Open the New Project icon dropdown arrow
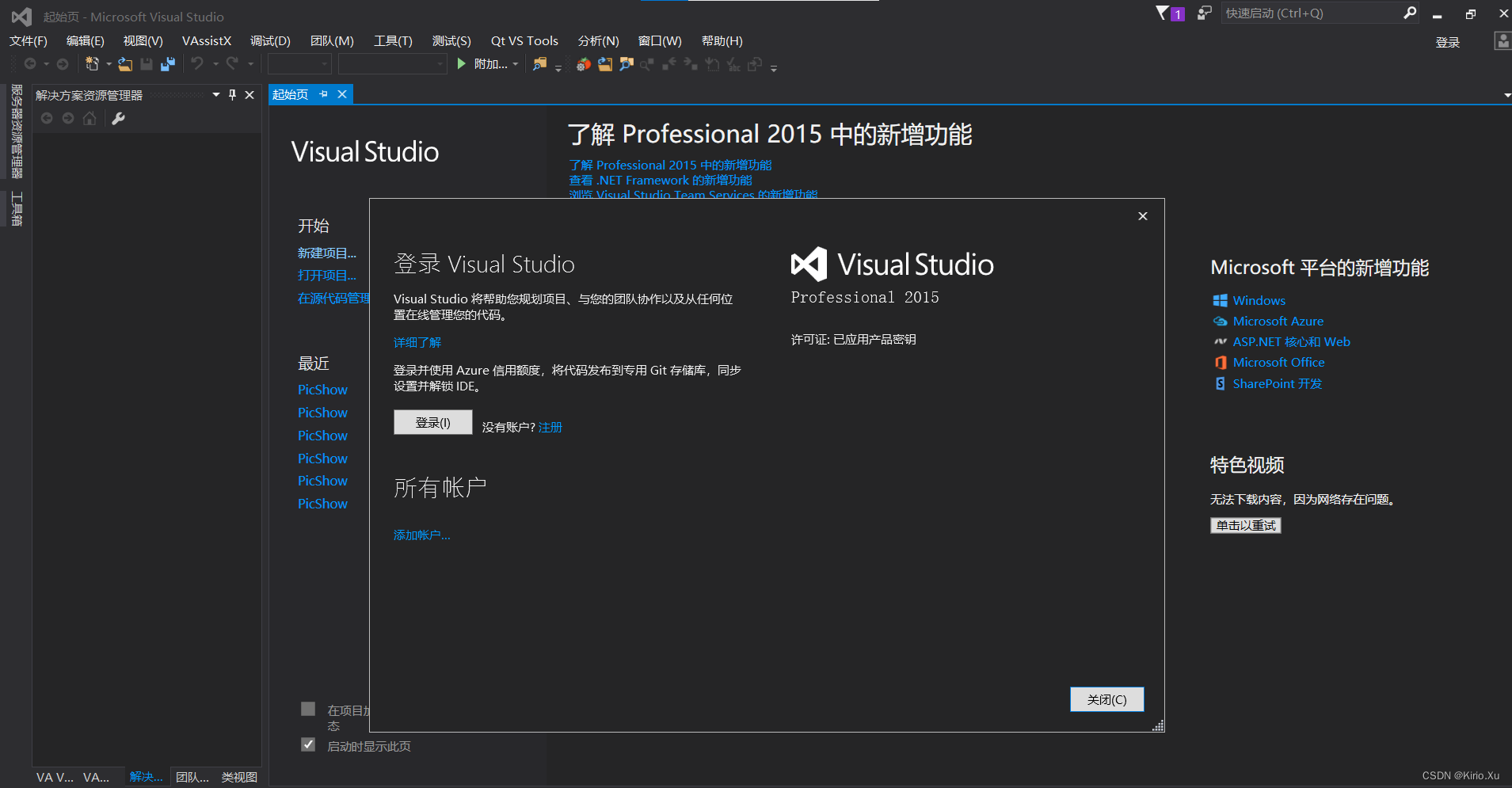Viewport: 1512px width, 788px height. point(109,64)
